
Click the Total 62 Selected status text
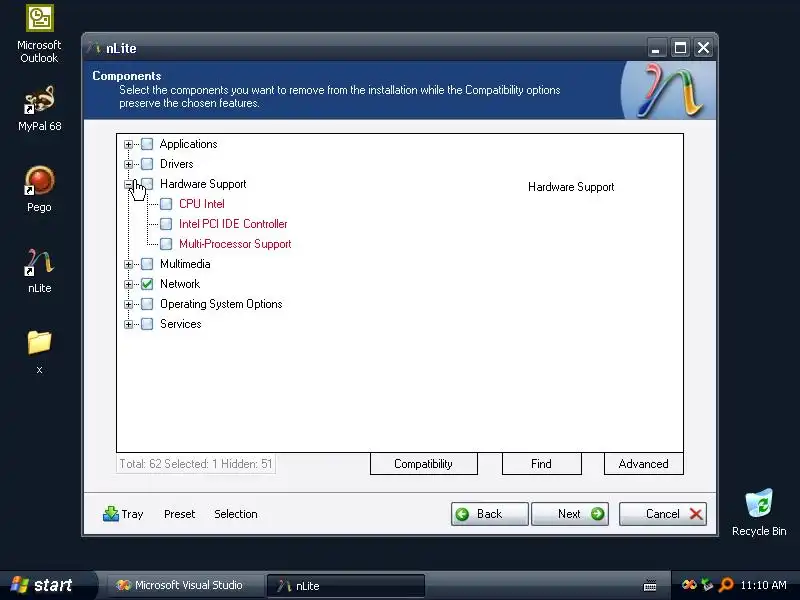click(x=196, y=464)
